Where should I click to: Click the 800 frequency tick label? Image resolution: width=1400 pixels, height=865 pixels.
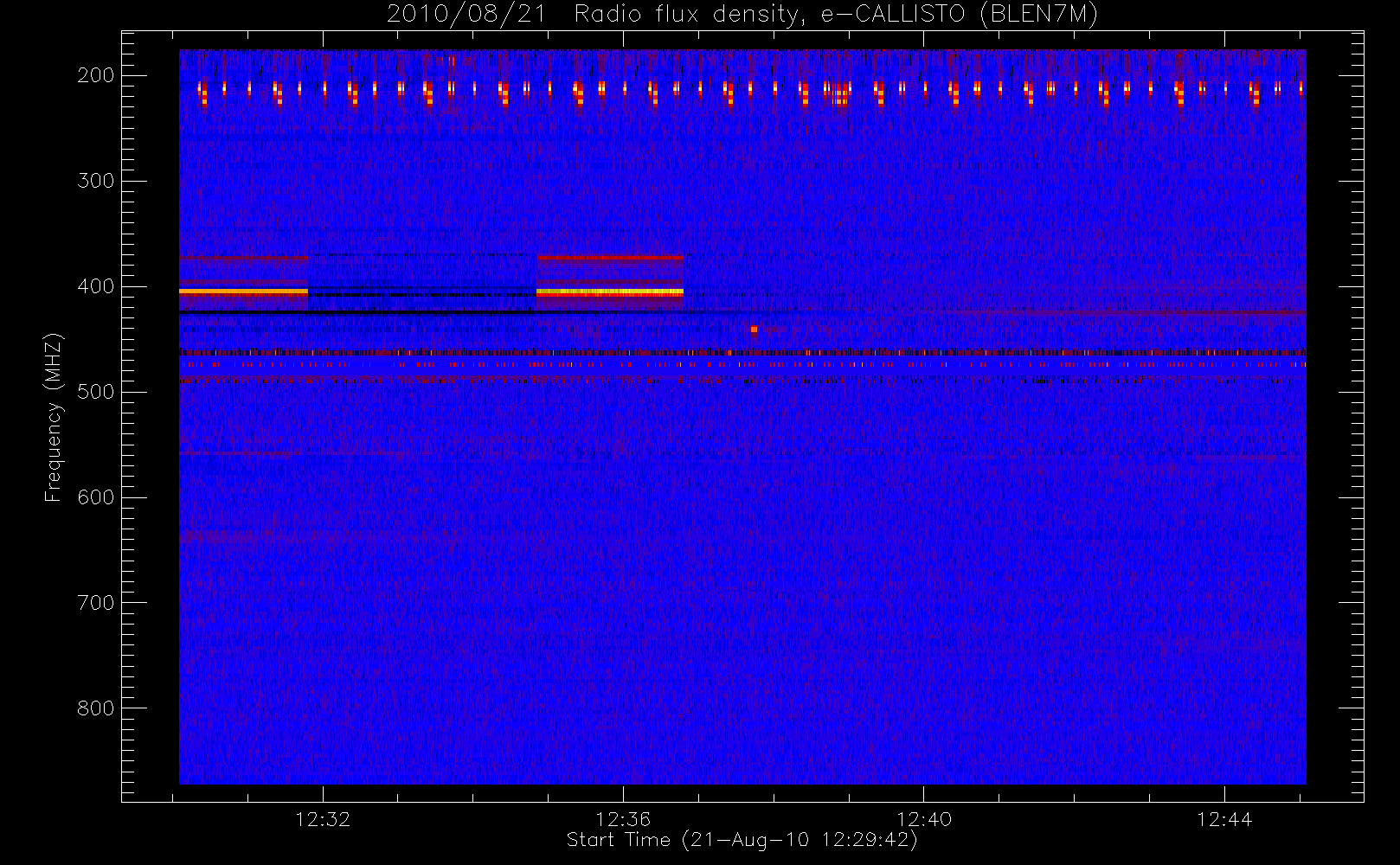(x=95, y=708)
